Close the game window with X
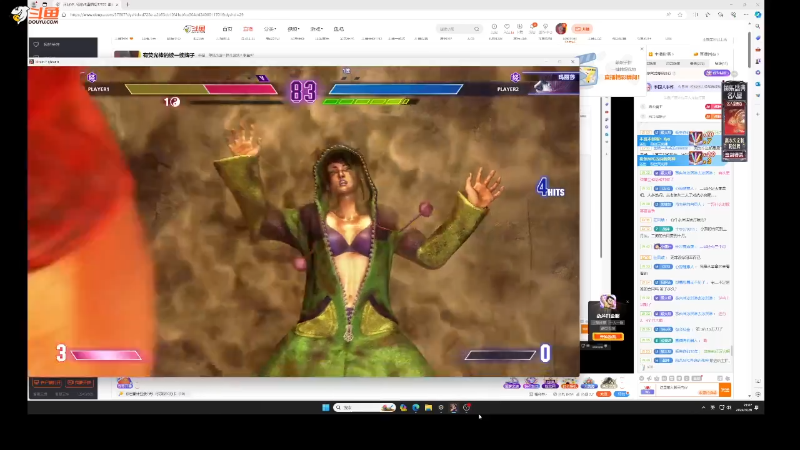Viewport: 800px width, 450px height. click(572, 62)
